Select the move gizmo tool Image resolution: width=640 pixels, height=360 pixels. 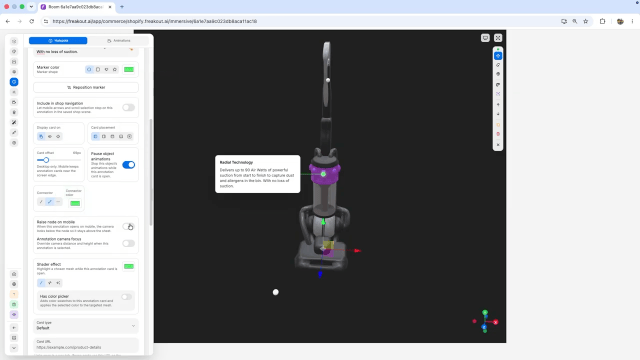tap(498, 56)
